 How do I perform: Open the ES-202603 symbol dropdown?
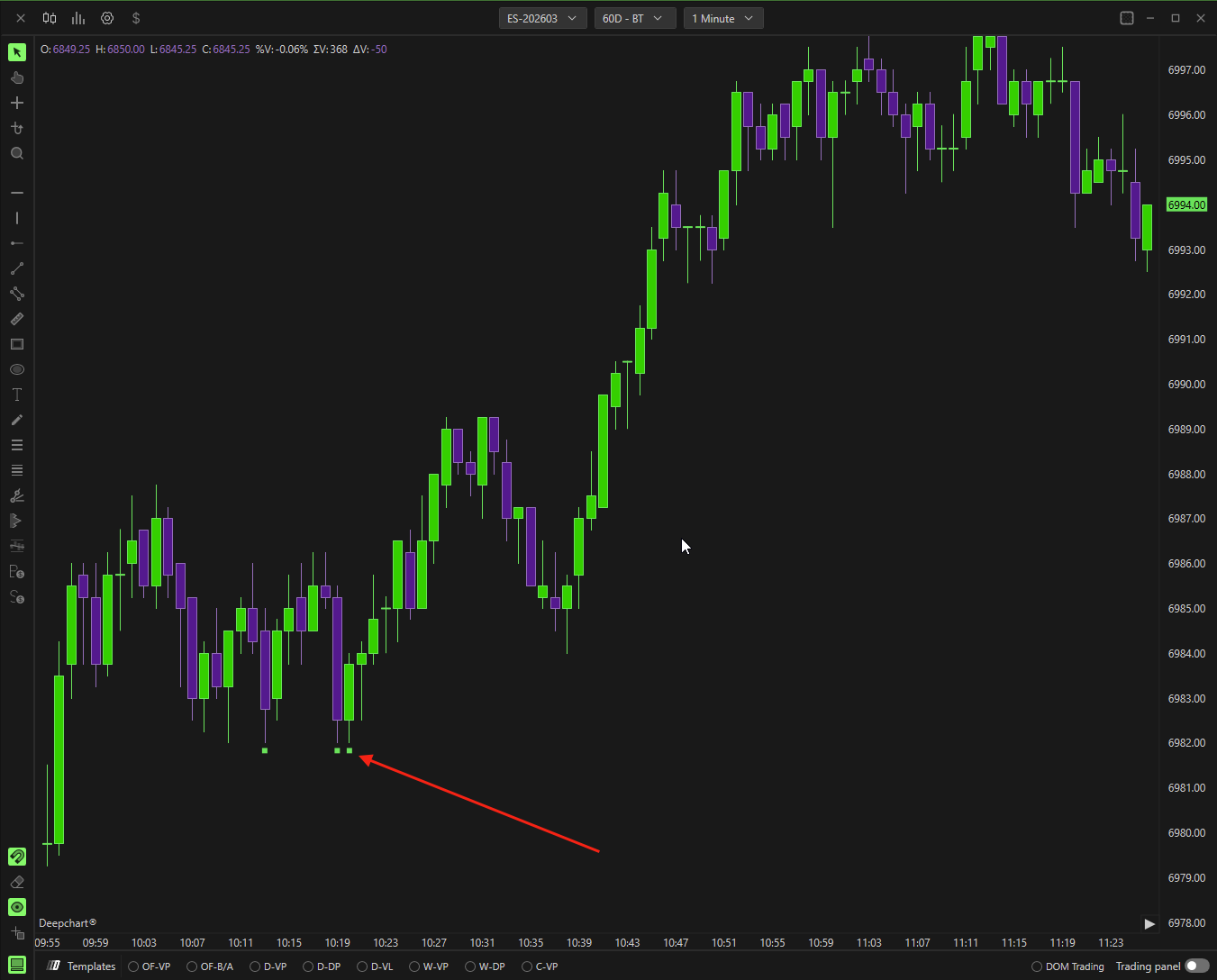[x=542, y=18]
